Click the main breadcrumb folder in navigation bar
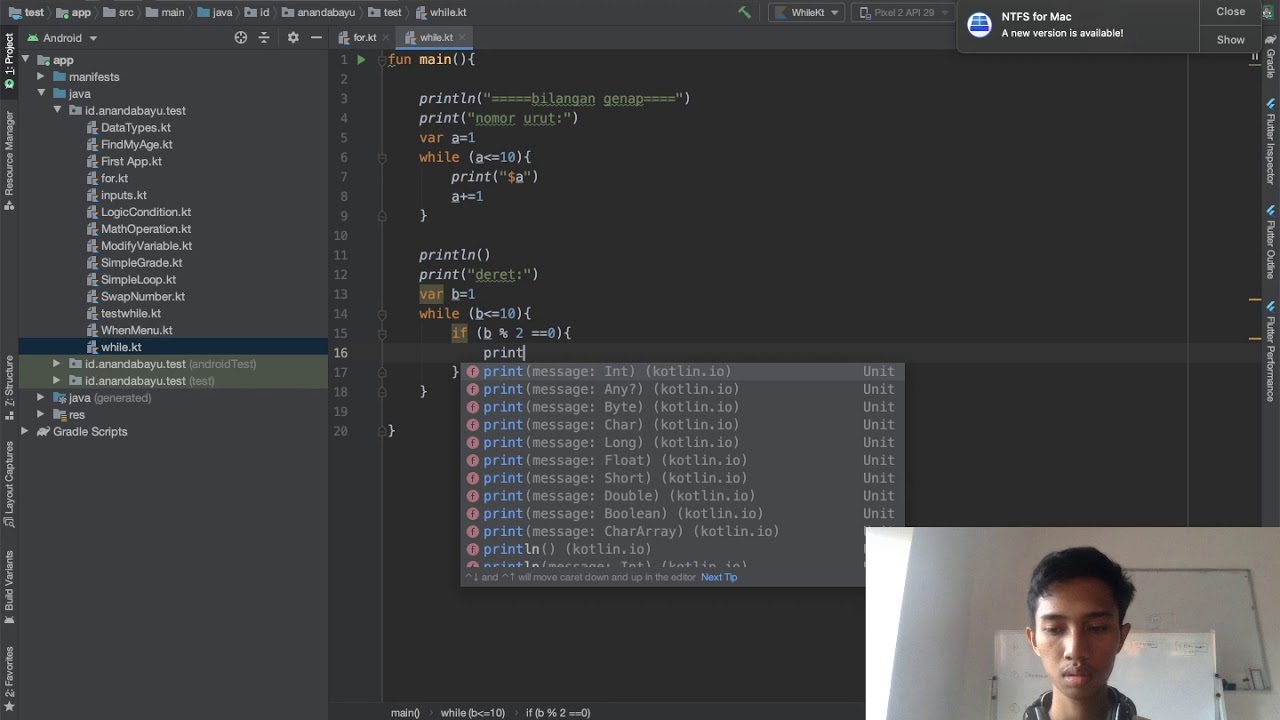Viewport: 1280px width, 720px height. click(x=165, y=12)
